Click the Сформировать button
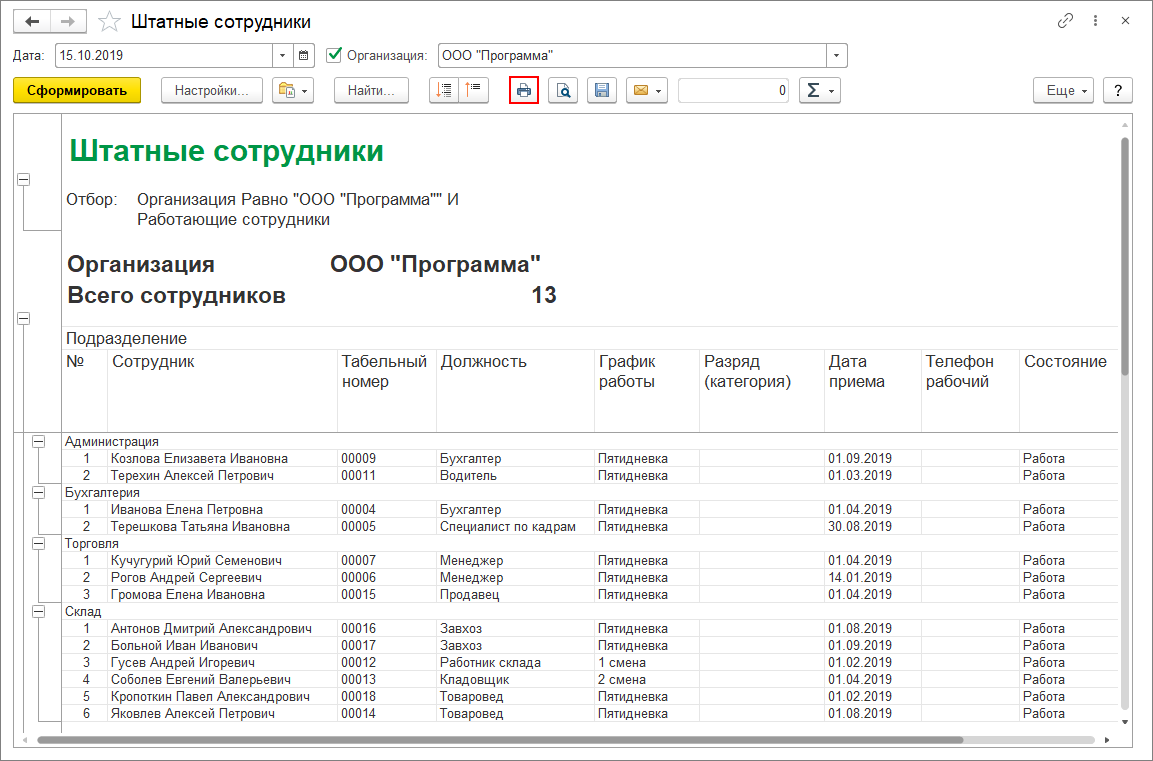This screenshot has width=1153, height=761. pos(77,90)
